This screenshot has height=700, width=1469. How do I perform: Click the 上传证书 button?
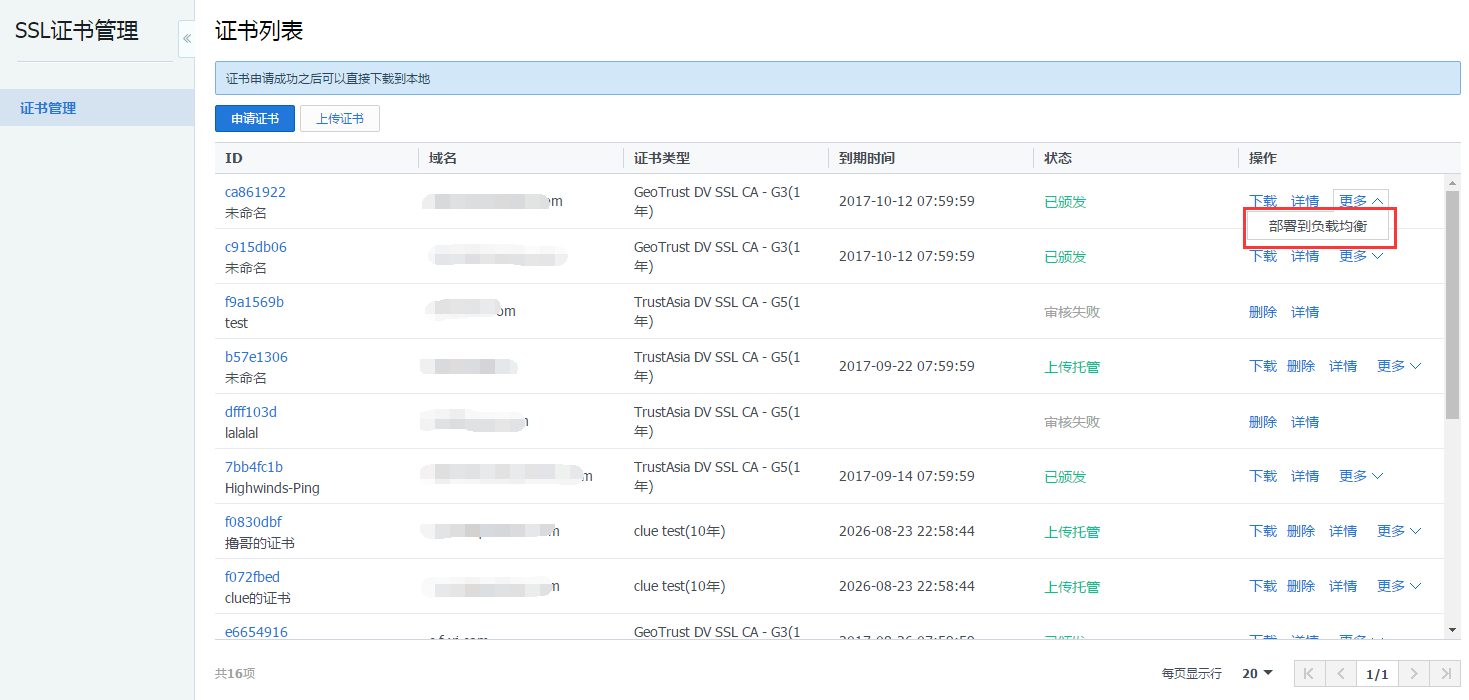point(340,119)
